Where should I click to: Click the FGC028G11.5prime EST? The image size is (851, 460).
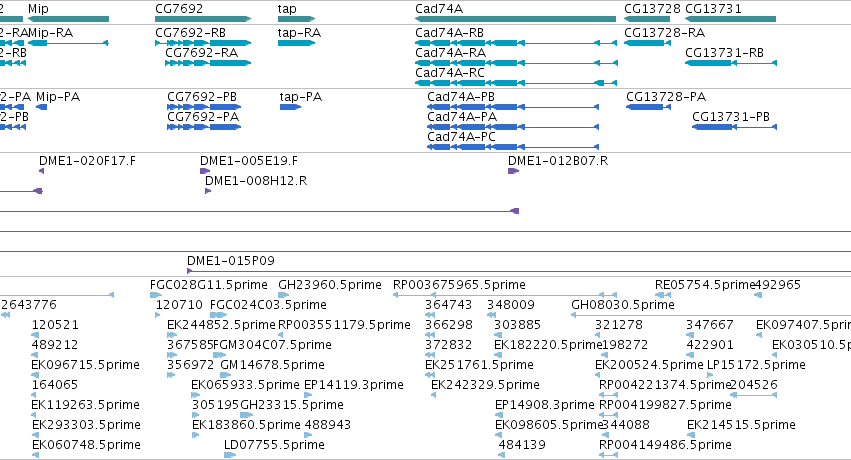tap(156, 295)
